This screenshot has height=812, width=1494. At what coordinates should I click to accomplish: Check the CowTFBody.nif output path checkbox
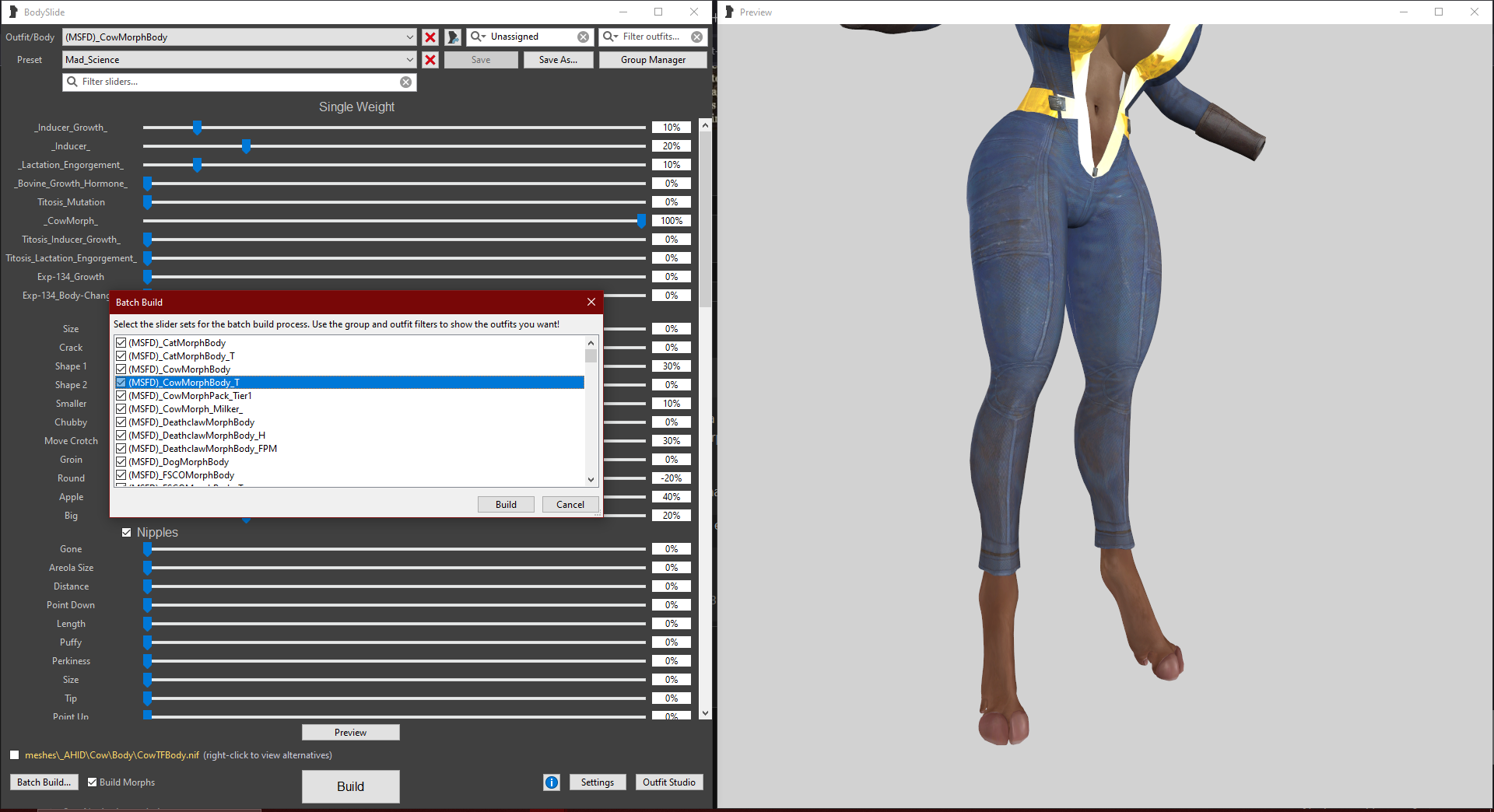click(x=14, y=755)
